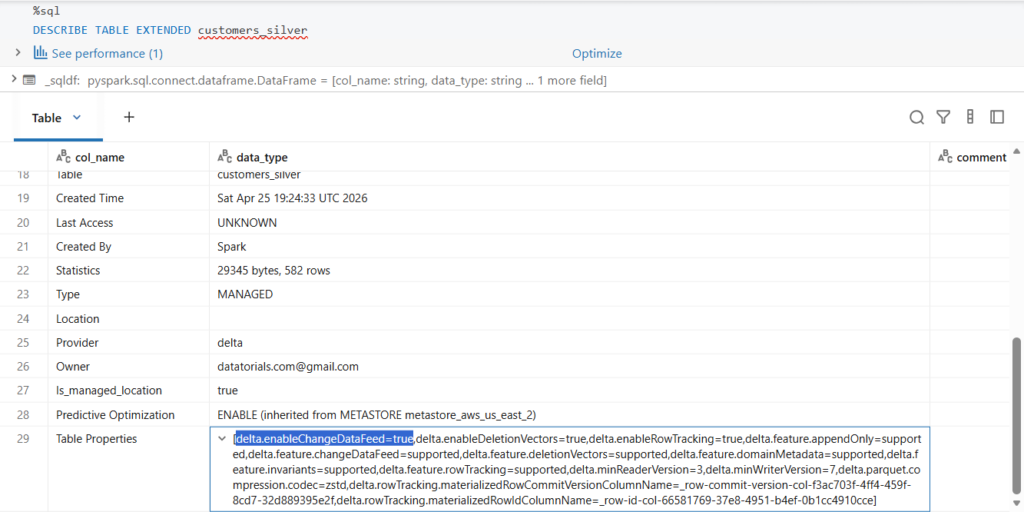Image resolution: width=1024 pixels, height=512 pixels.
Task: Open the Table tab dropdown chevron
Action: pyautogui.click(x=77, y=118)
